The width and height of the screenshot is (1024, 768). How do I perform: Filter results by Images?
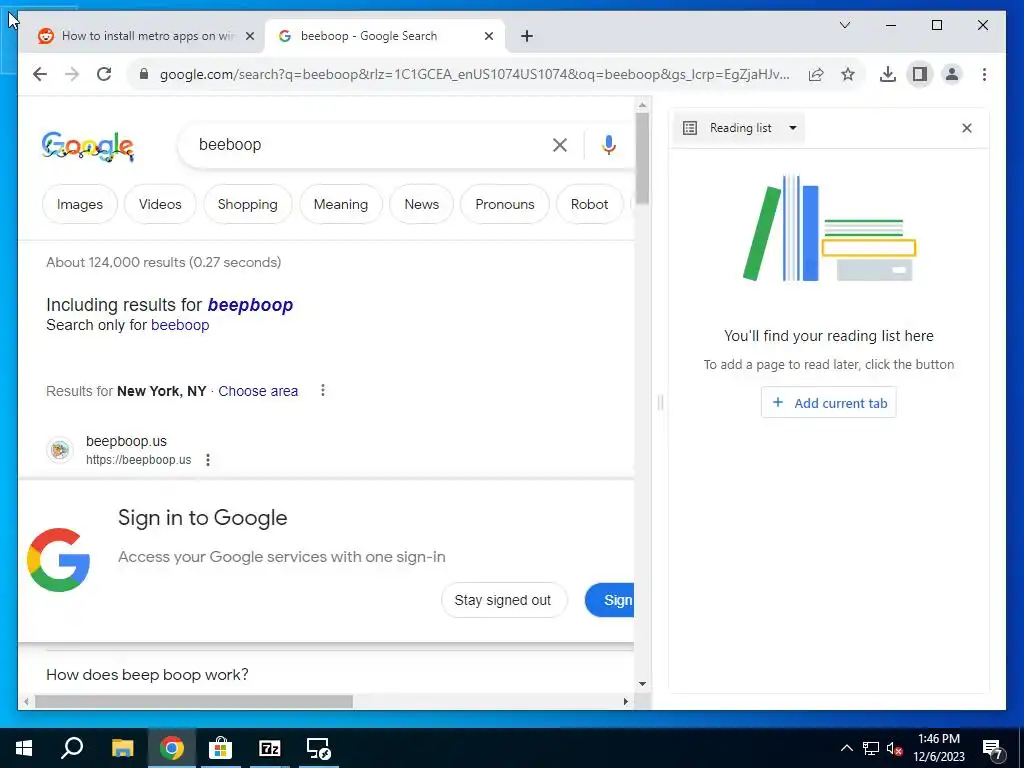[80, 204]
